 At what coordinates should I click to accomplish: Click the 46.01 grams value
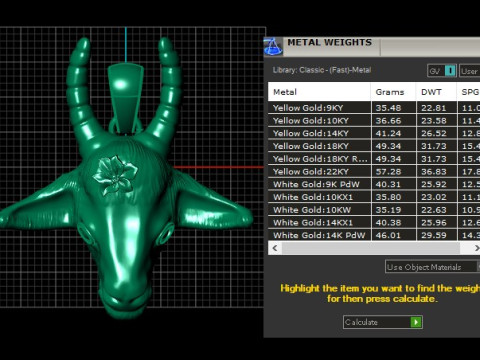coord(388,235)
